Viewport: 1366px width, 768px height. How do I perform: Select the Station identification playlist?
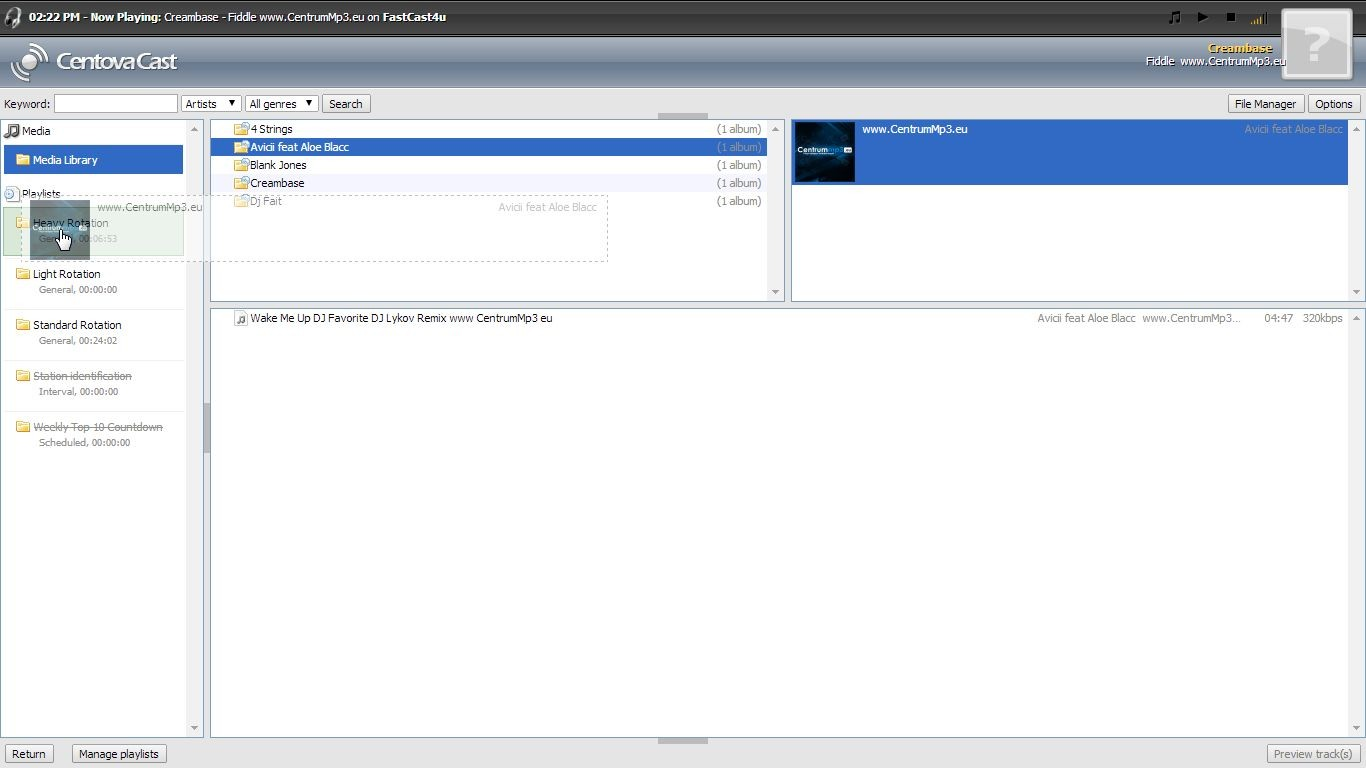93,383
